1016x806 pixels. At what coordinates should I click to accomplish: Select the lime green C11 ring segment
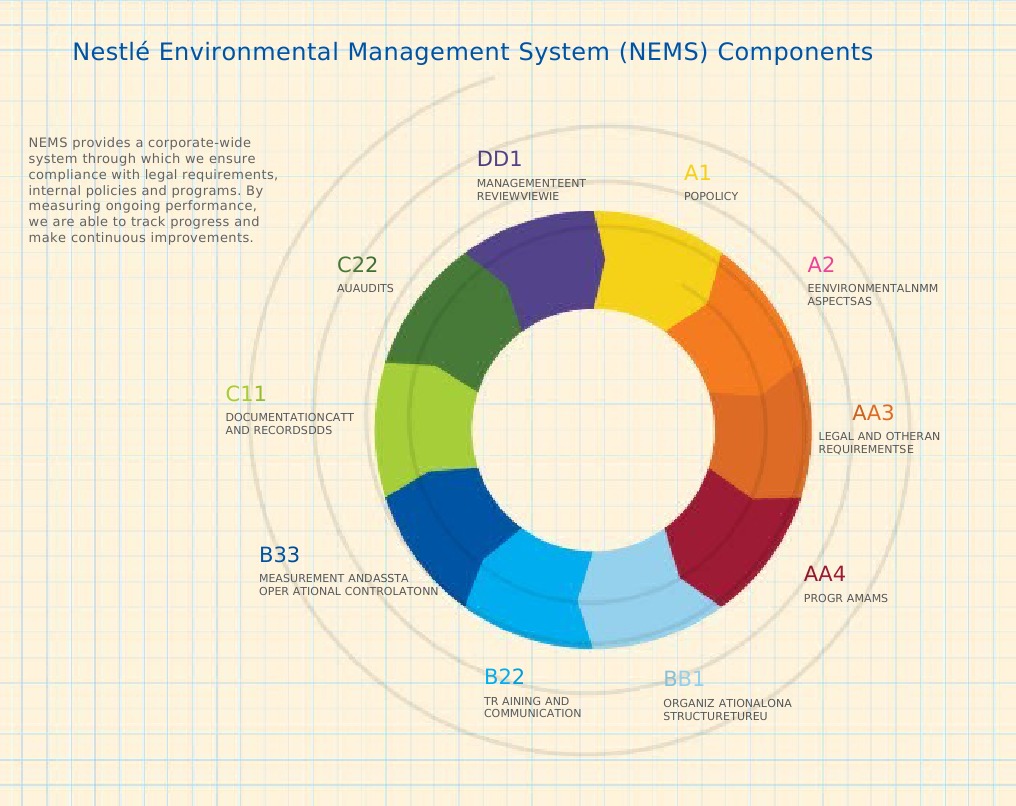(x=424, y=428)
